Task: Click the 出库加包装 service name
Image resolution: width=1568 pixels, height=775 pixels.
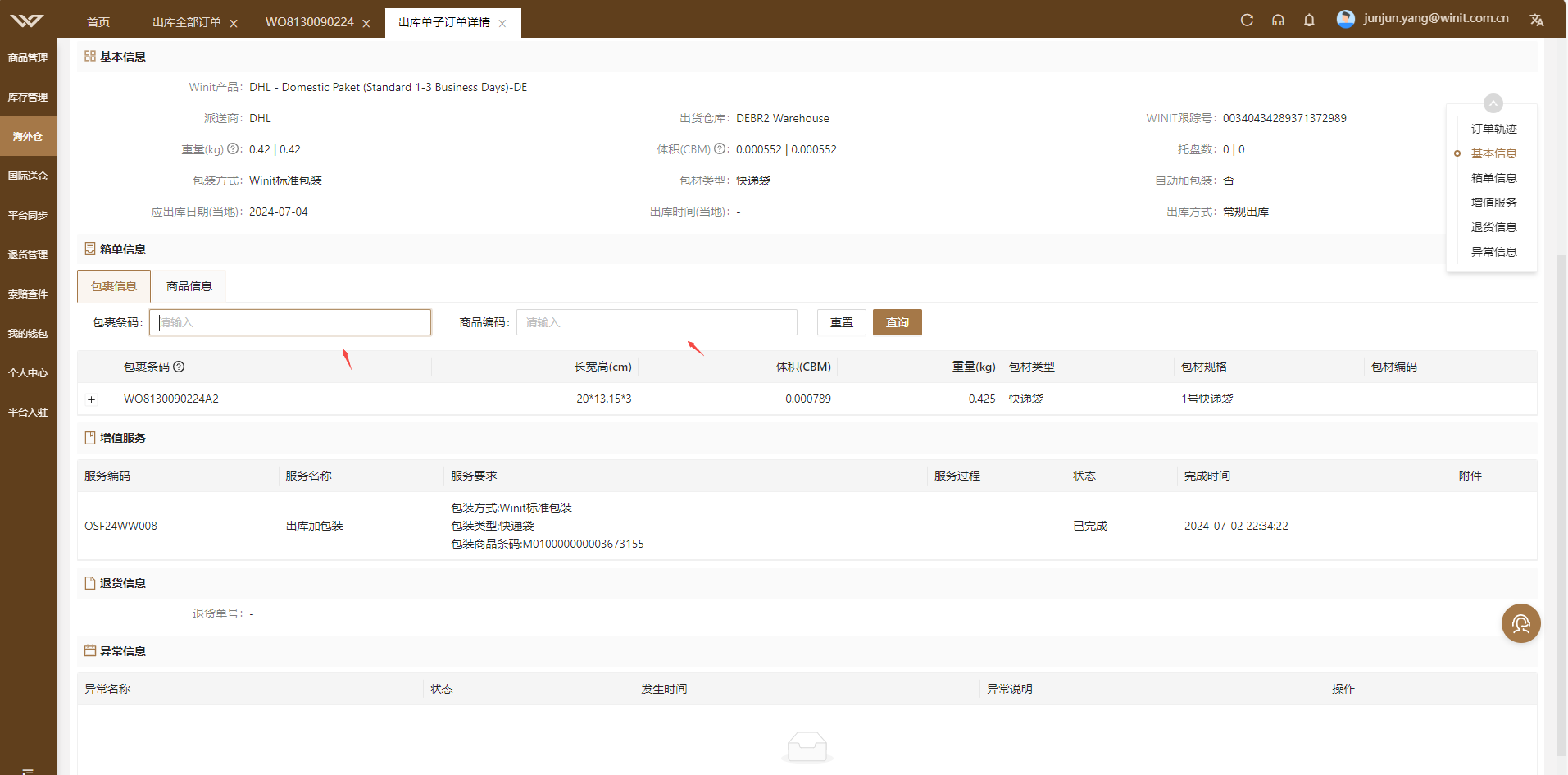Action: [x=315, y=526]
